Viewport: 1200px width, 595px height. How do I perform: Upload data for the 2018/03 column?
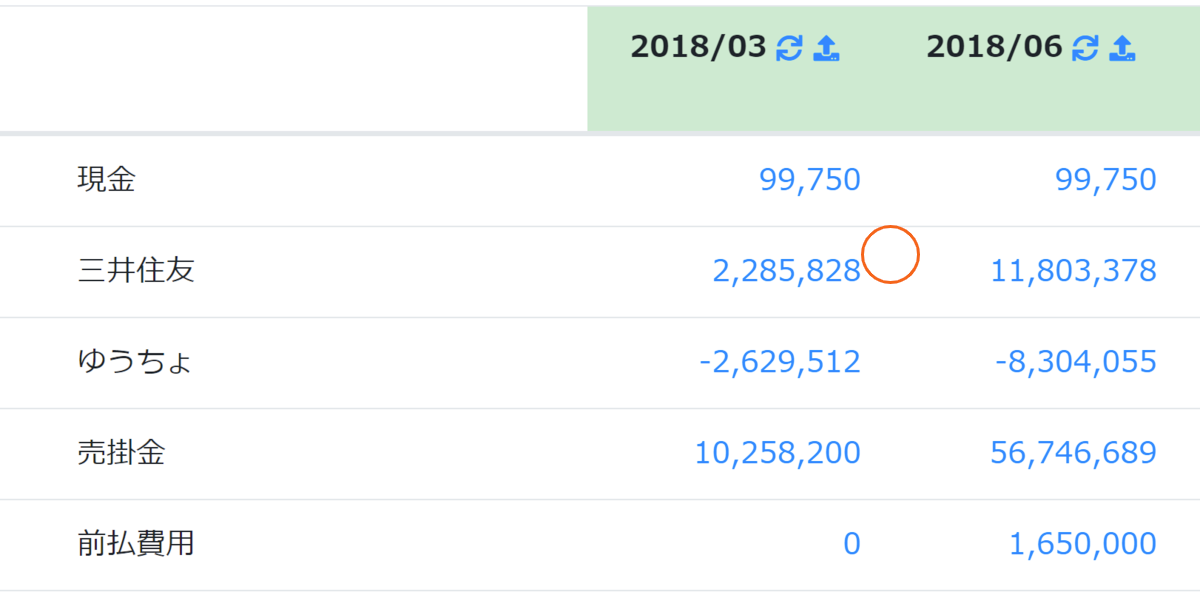point(826,48)
